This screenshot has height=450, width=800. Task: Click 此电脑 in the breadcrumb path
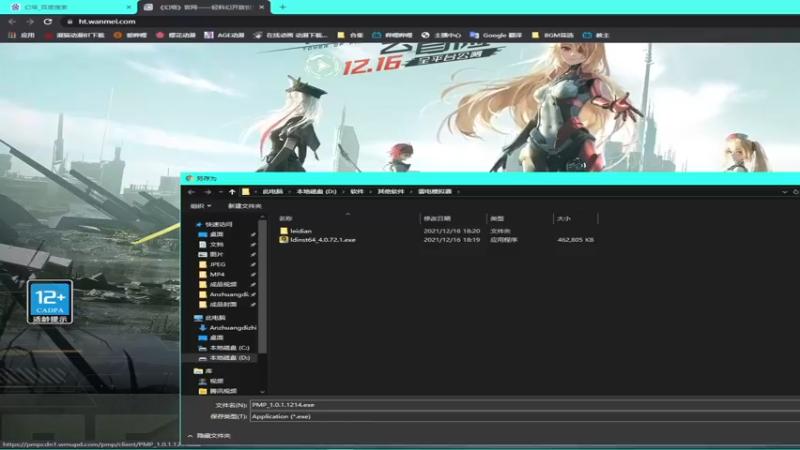272,192
